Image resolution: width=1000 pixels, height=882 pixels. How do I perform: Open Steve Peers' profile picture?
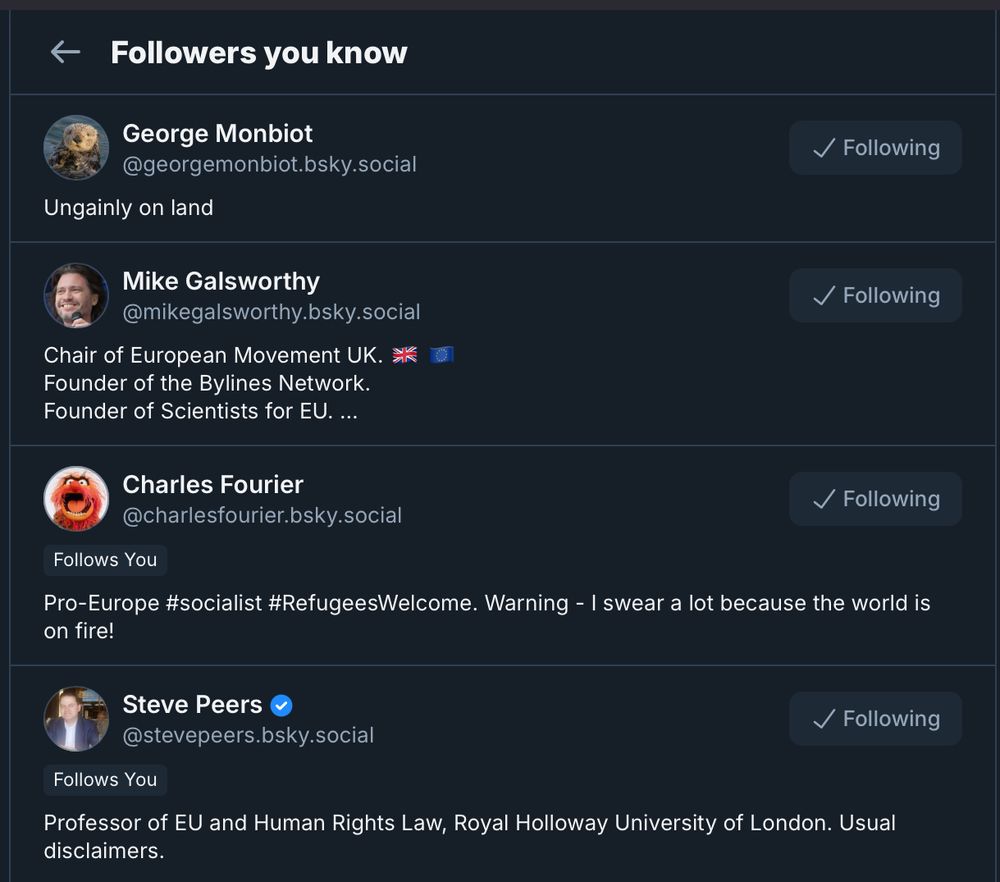[x=76, y=719]
